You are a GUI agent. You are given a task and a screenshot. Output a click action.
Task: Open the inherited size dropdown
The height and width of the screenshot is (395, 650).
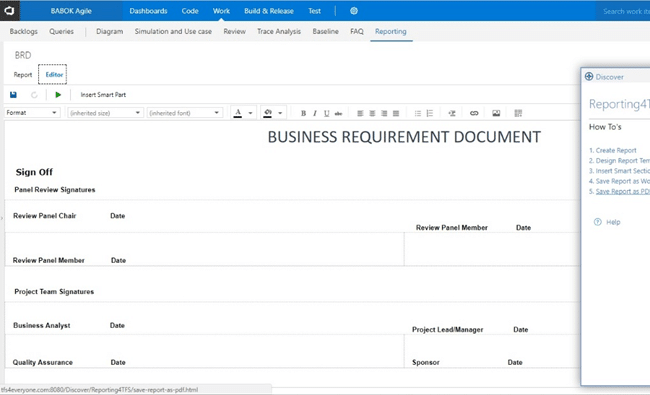tap(105, 113)
